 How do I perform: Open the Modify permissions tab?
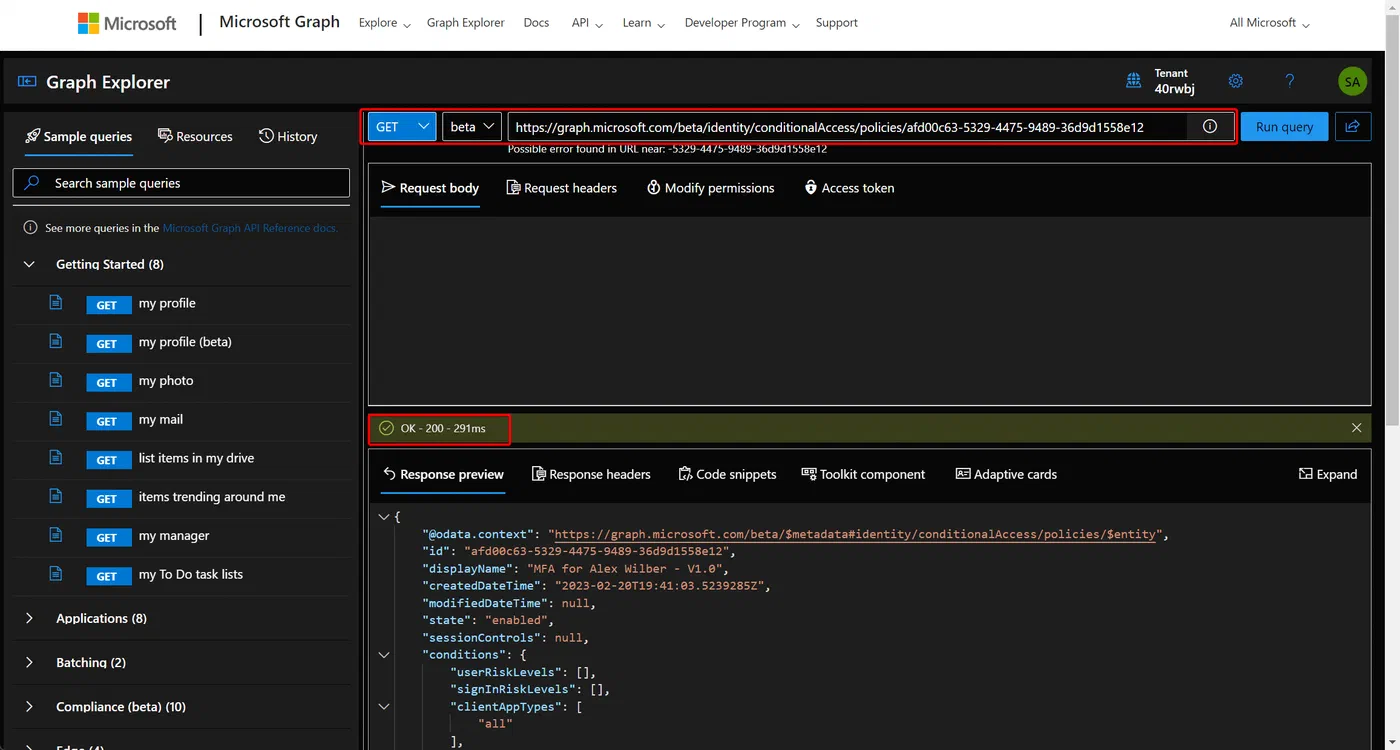(x=711, y=188)
